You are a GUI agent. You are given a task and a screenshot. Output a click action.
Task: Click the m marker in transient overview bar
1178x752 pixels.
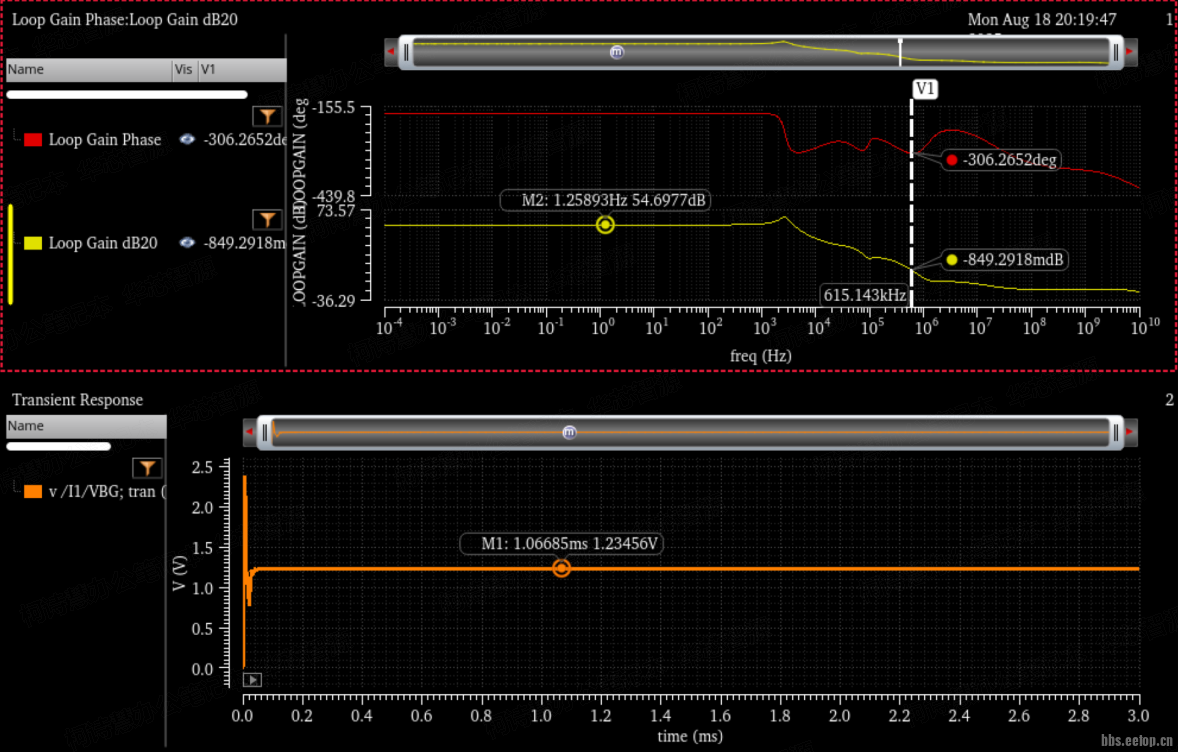tap(569, 432)
